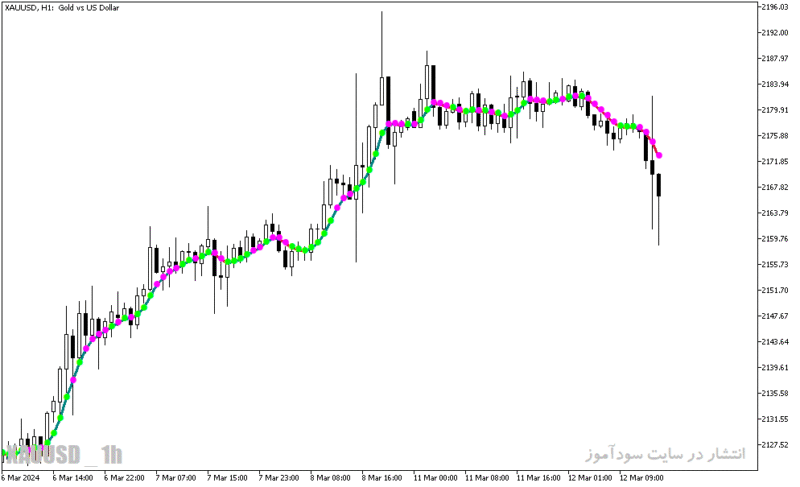Select the 6 Mar 2024 time label

pos(20,478)
